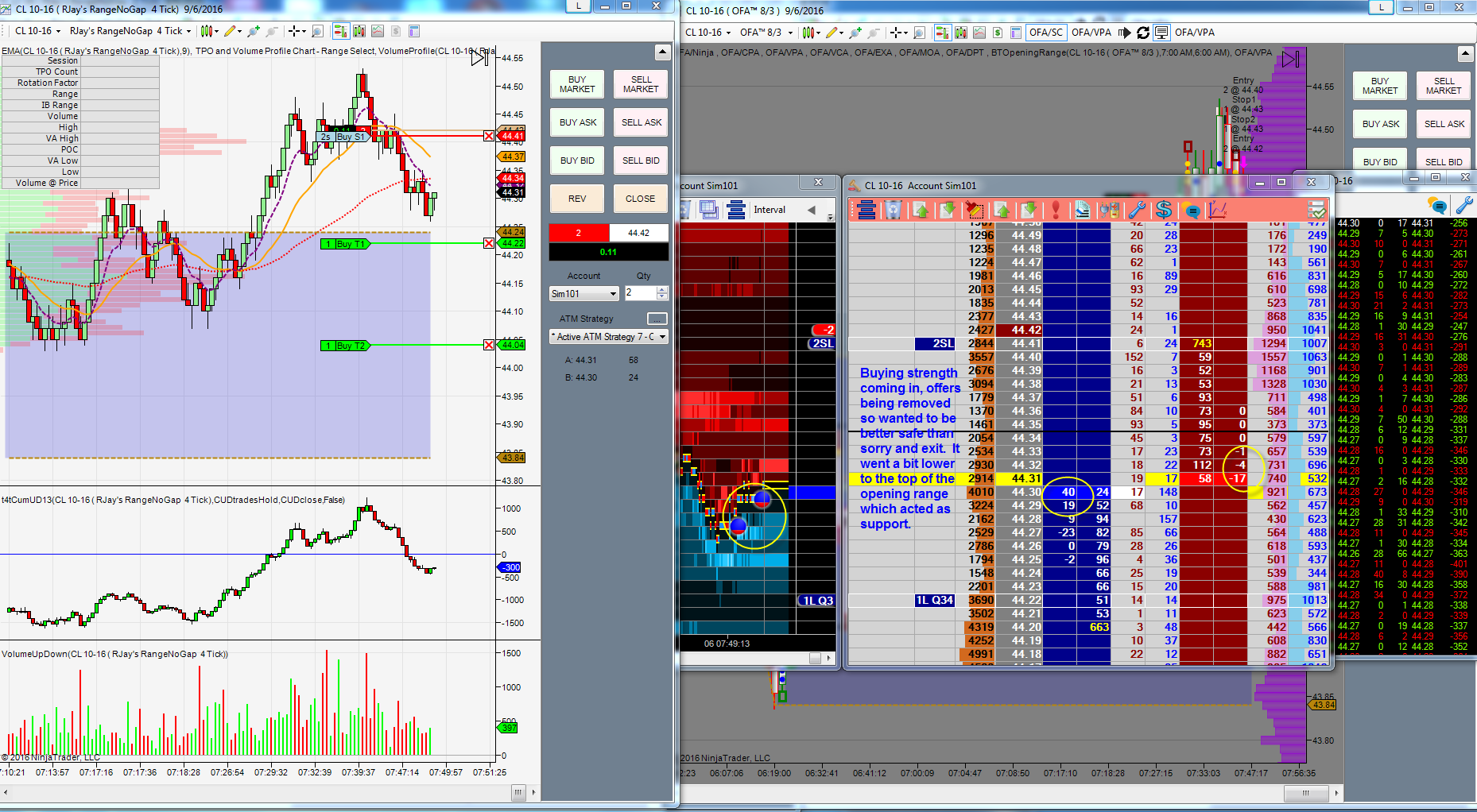Click BUY MARKET in left chart trader
This screenshot has height=812, width=1477.
tap(577, 84)
